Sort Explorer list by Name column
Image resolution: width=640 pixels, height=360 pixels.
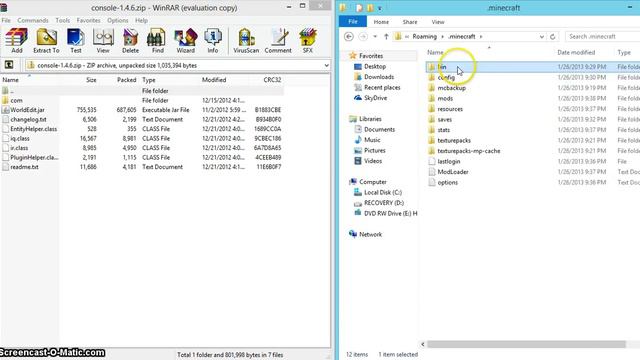tap(435, 52)
